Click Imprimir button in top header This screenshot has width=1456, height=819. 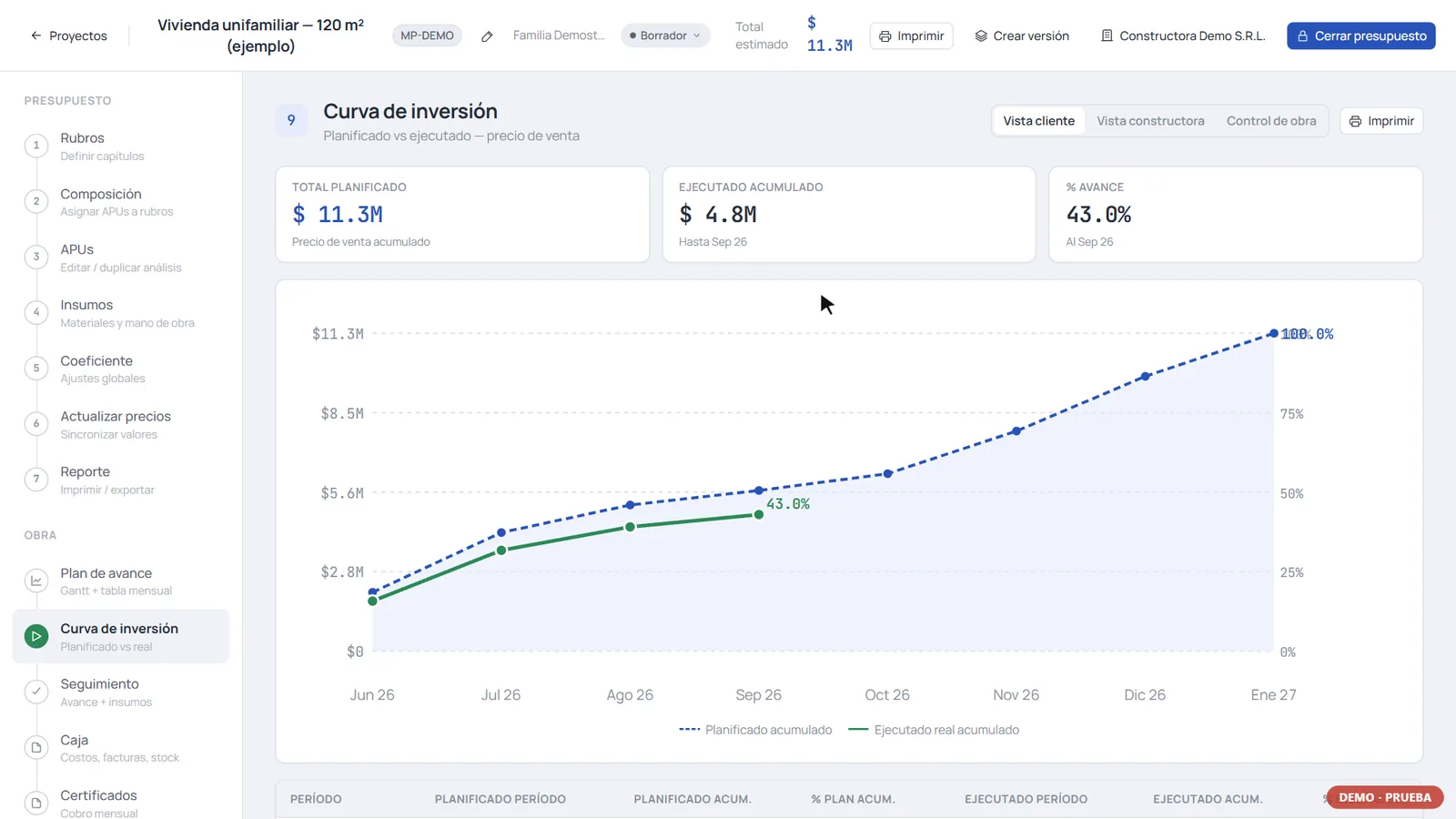pos(911,35)
